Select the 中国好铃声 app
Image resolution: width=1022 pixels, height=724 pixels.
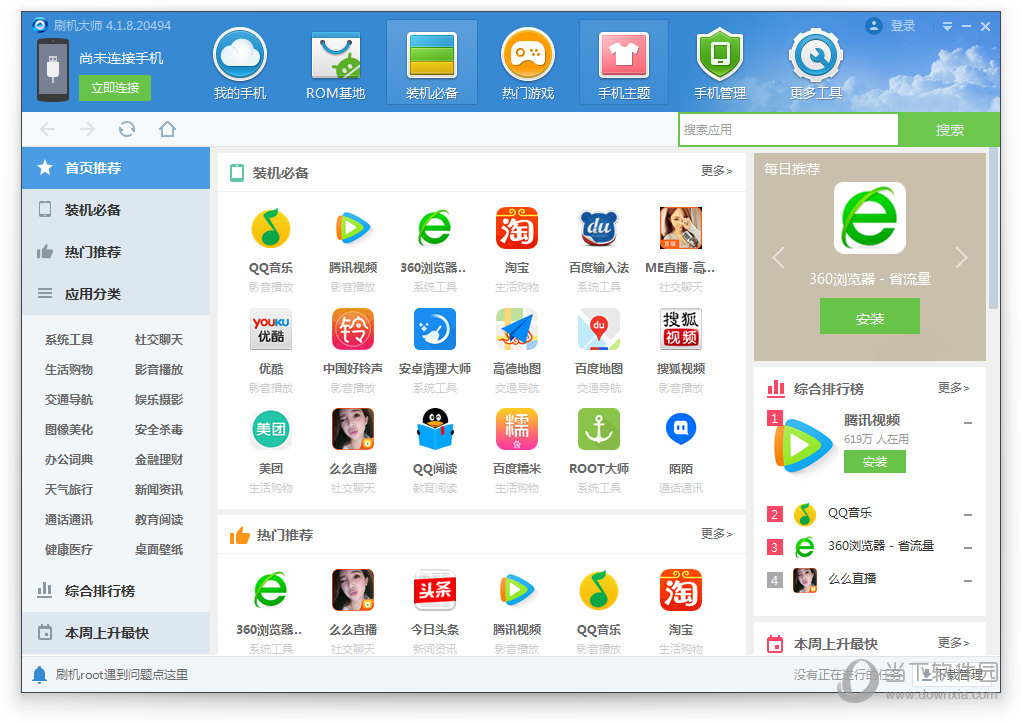pyautogui.click(x=353, y=329)
